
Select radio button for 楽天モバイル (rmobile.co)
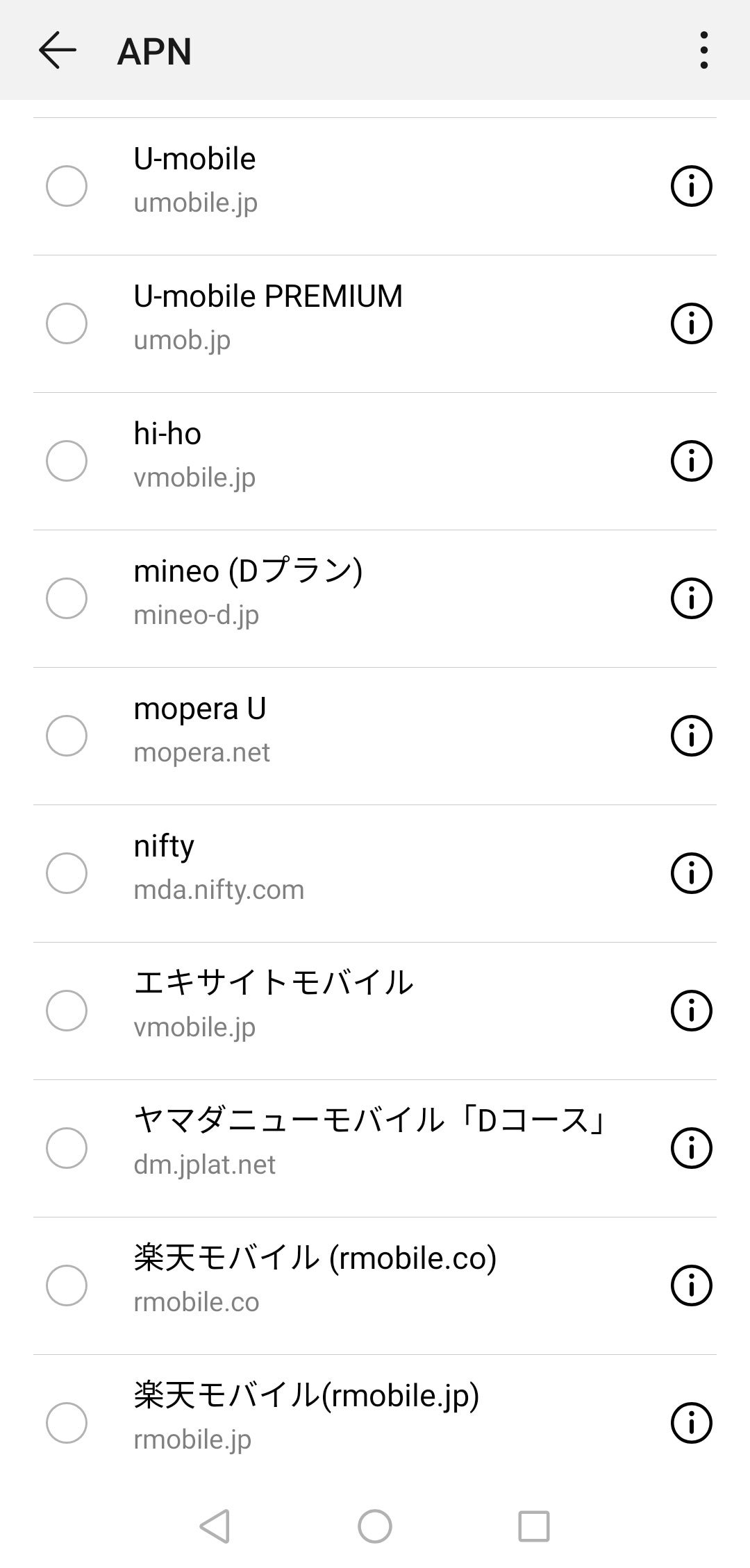click(67, 1285)
